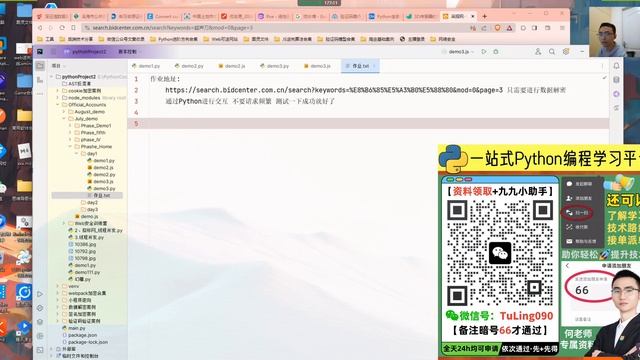This screenshot has height=360, width=640.
Task: Open the Database icon in right strip
Action: [x=616, y=80]
